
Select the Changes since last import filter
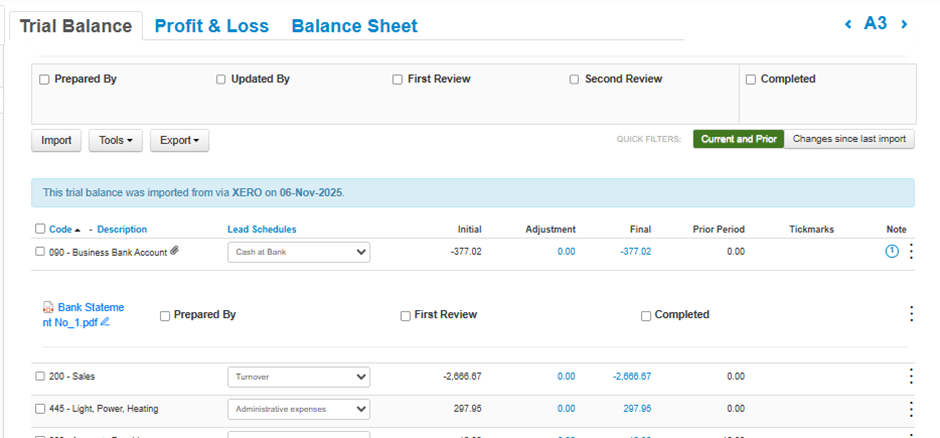coord(849,139)
